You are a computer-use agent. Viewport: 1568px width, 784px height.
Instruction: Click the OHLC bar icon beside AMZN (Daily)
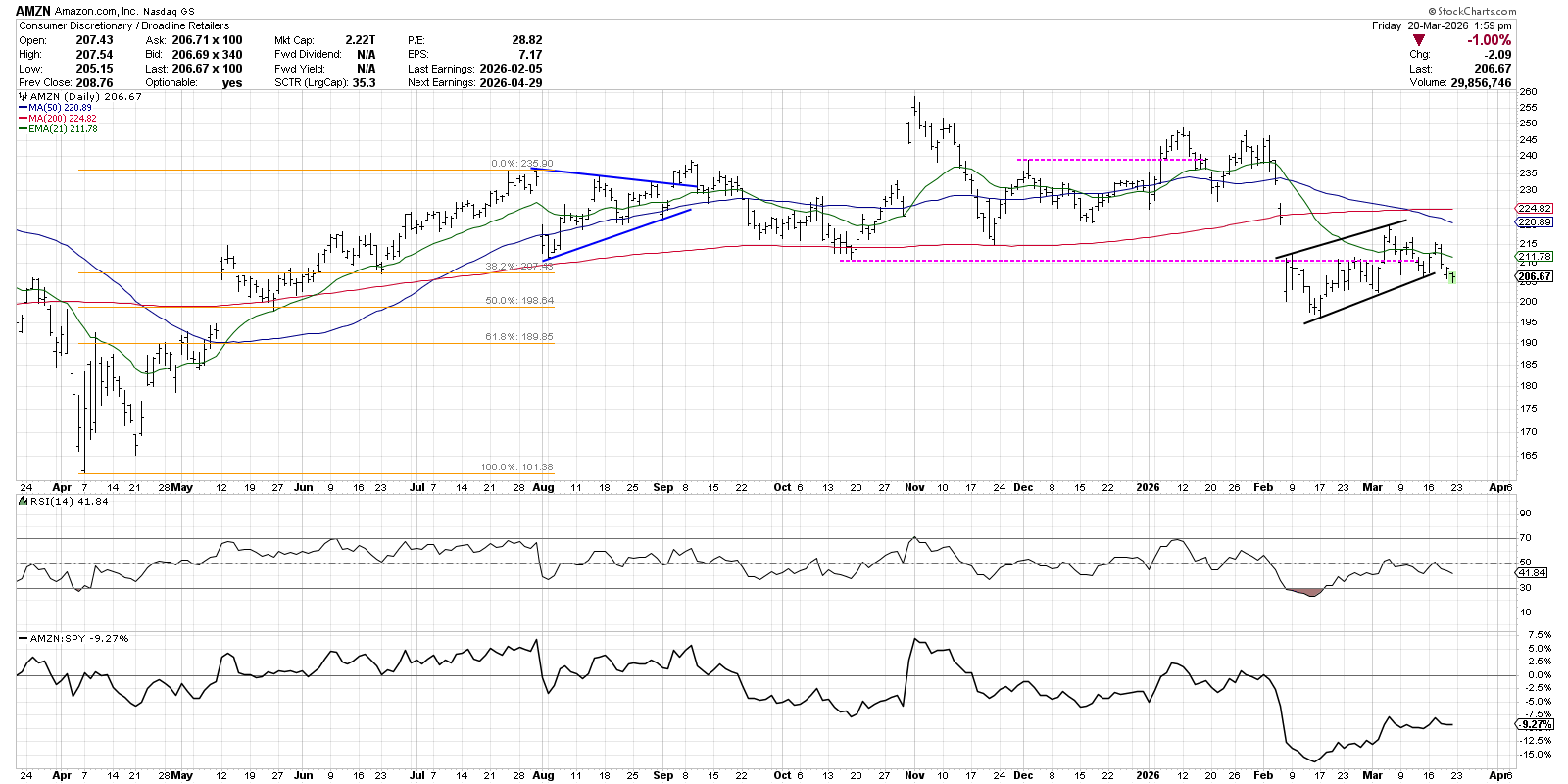pos(24,97)
